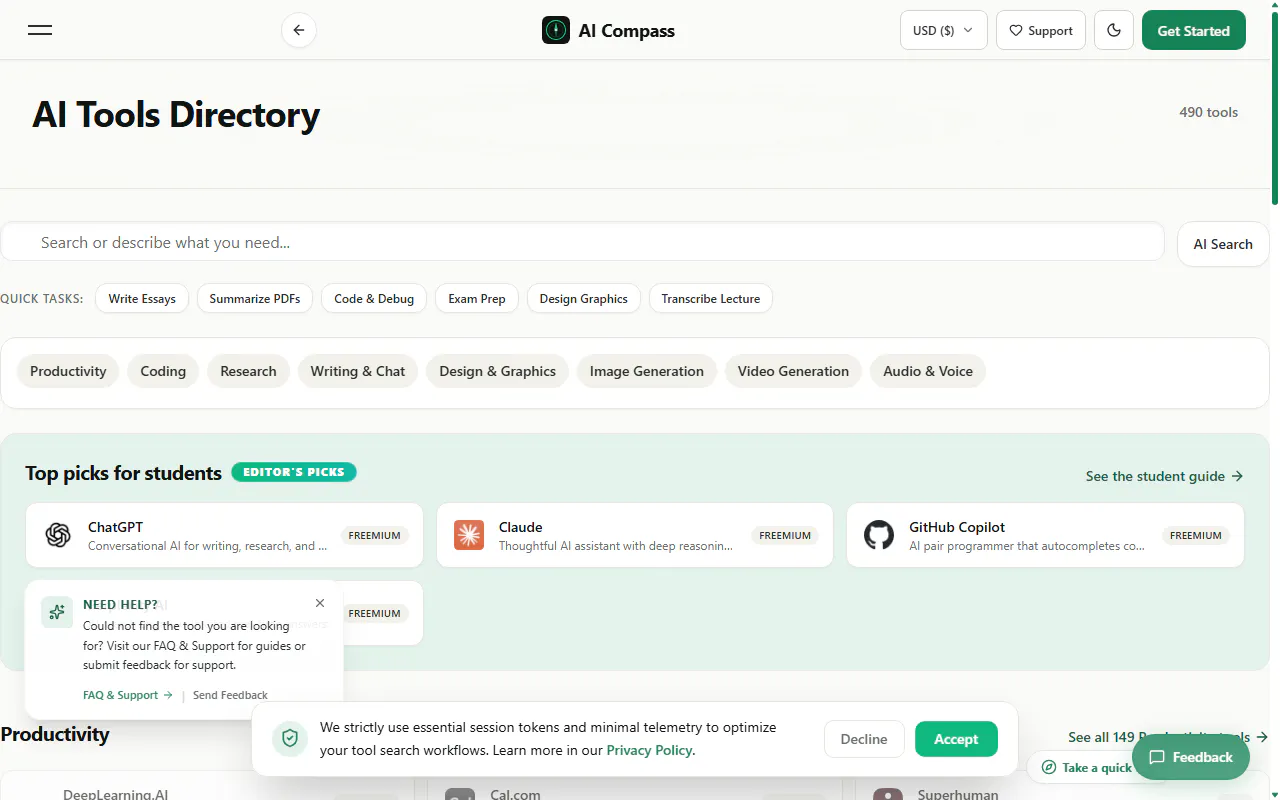Show the Image Generation category
Image resolution: width=1280 pixels, height=800 pixels.
(x=647, y=371)
